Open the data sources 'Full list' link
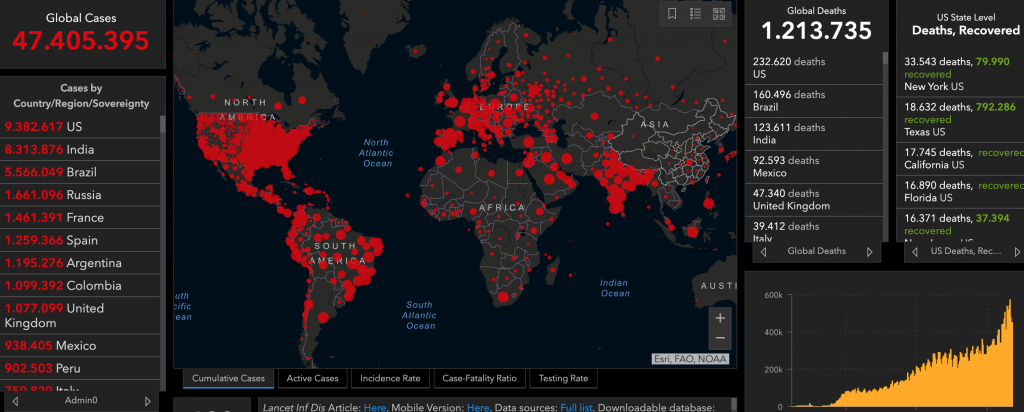1024x412 pixels. 576,407
